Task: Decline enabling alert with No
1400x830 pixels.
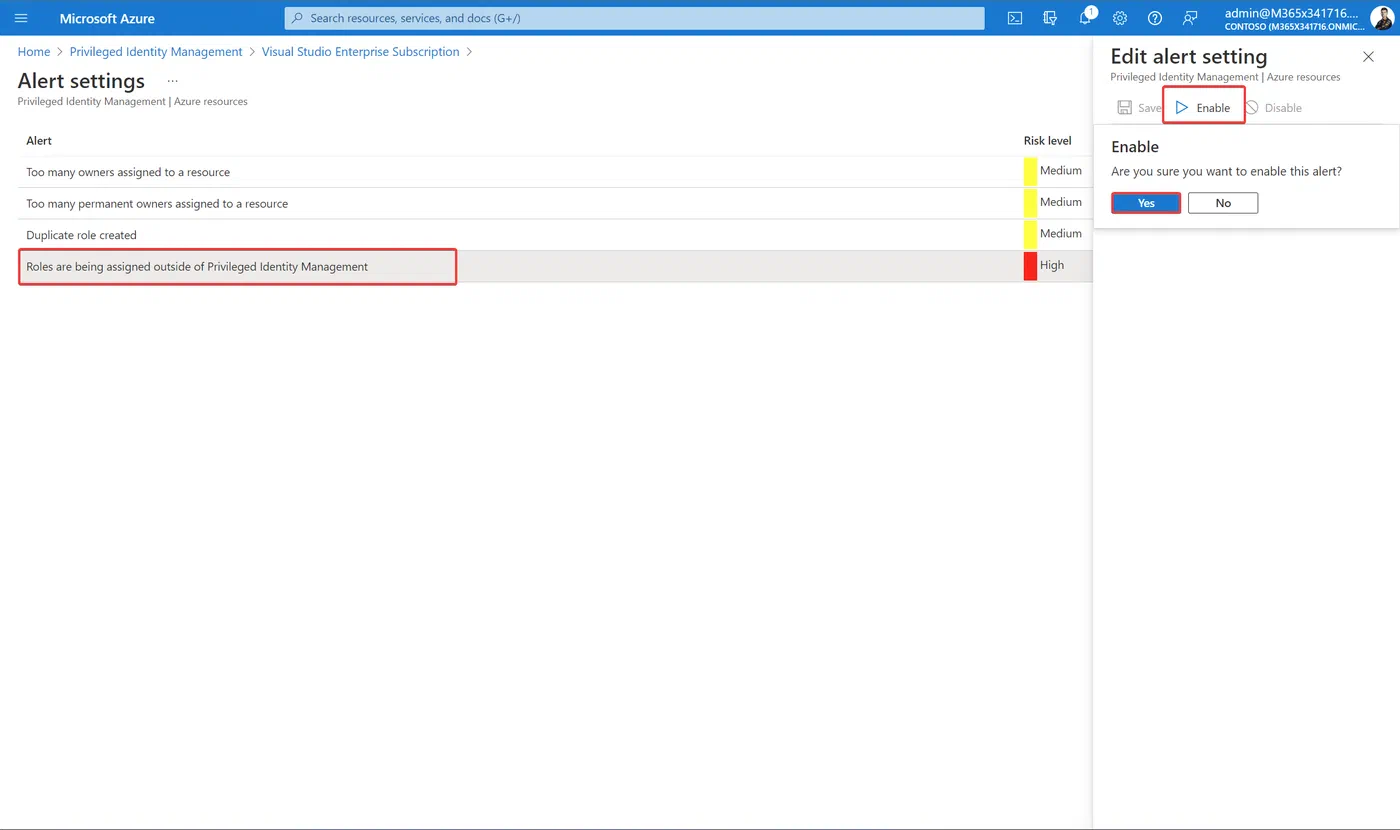Action: 1223,203
